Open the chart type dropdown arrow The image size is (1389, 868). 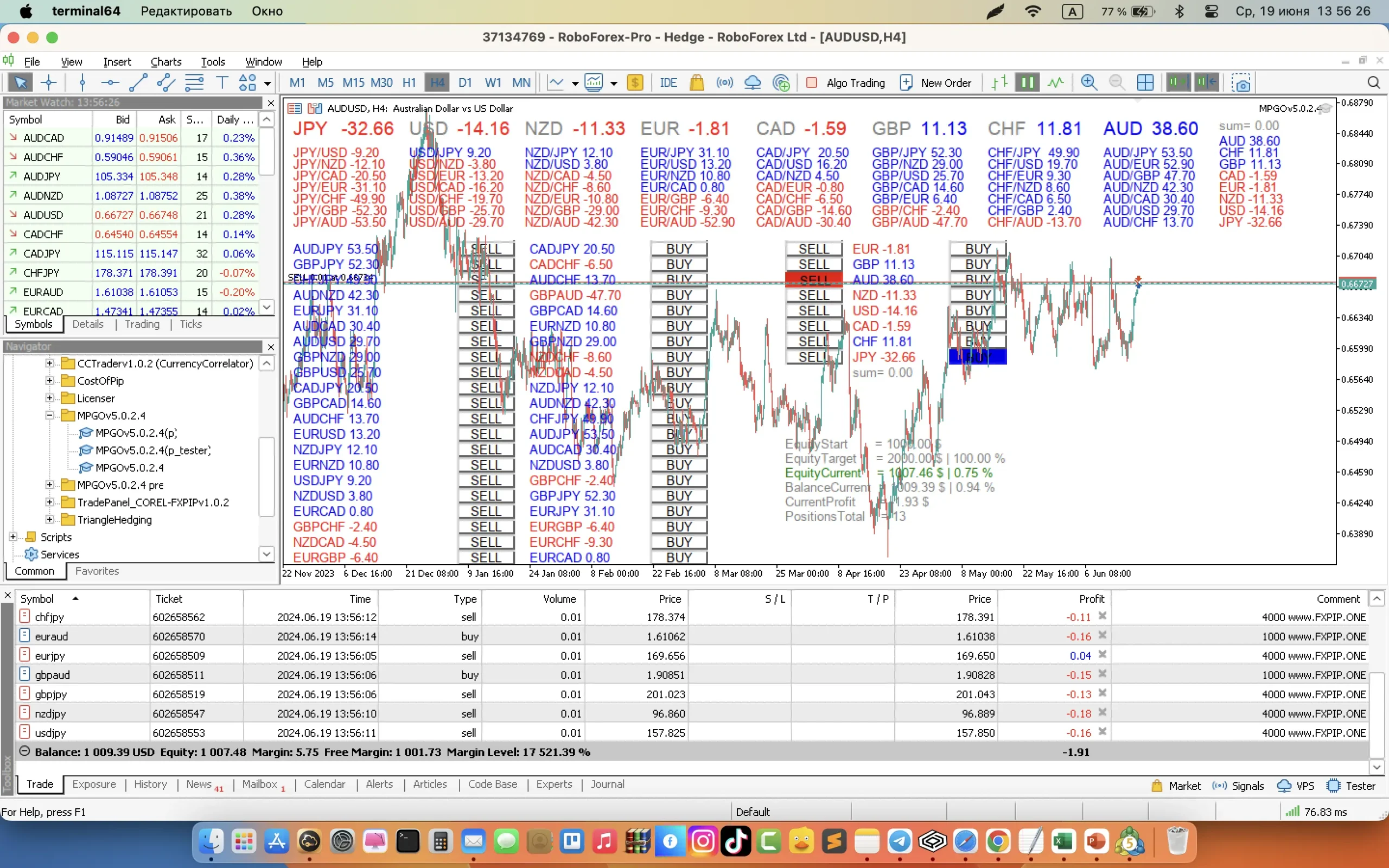pyautogui.click(x=575, y=83)
